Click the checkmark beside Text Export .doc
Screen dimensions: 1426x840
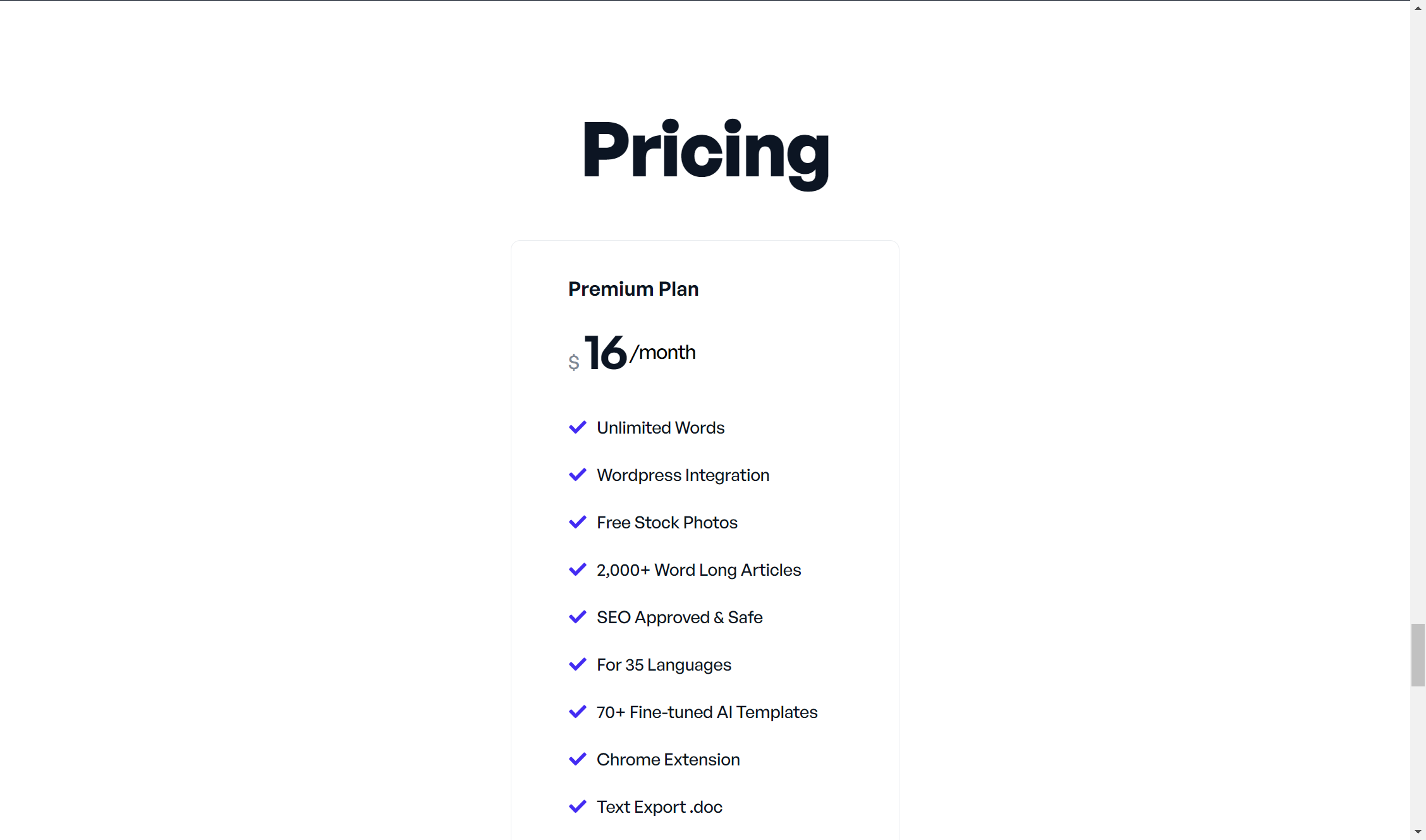click(x=577, y=807)
